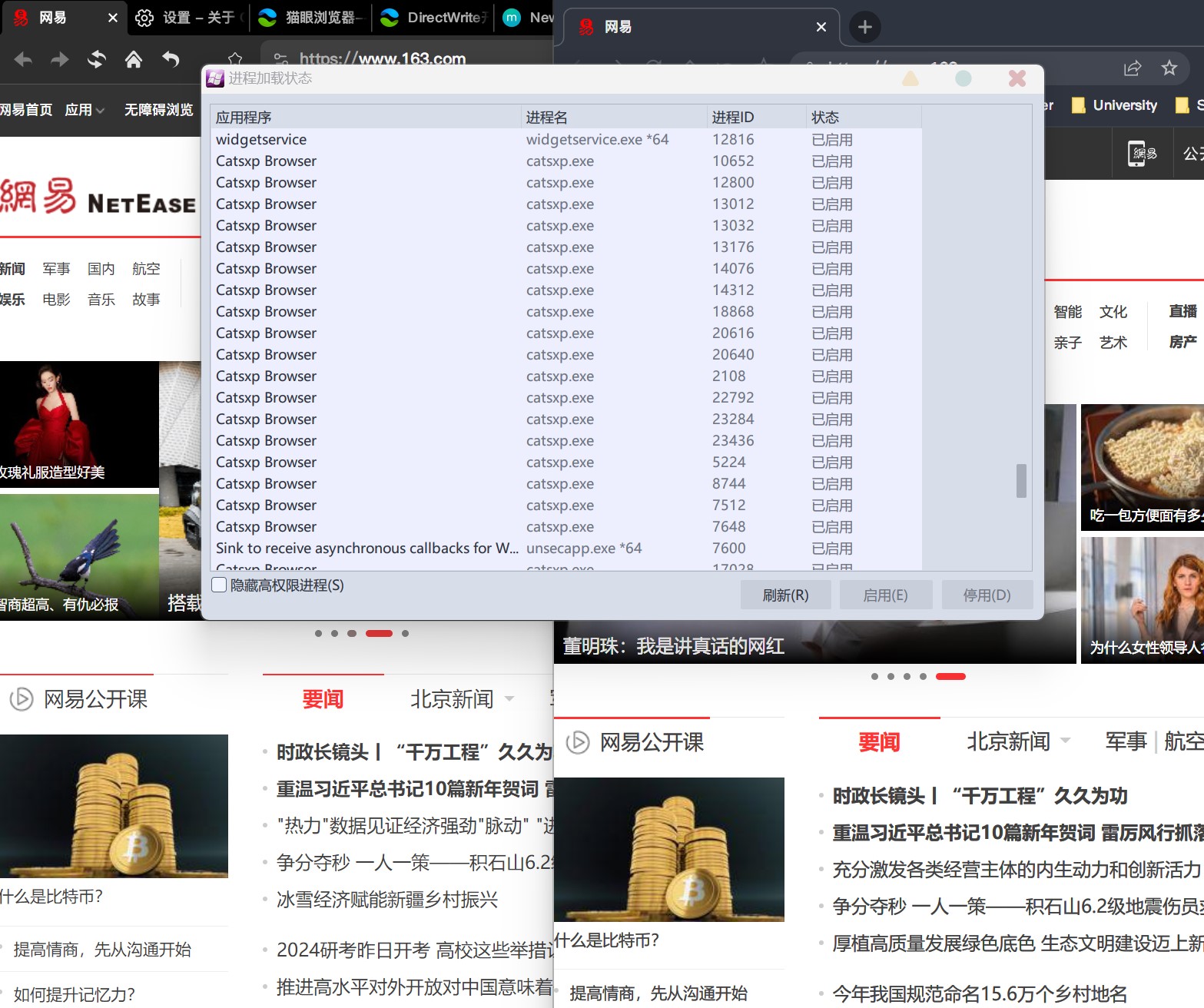Select Sink to receive asynchronous callbacks row
This screenshot has height=1008, width=1204.
(566, 548)
